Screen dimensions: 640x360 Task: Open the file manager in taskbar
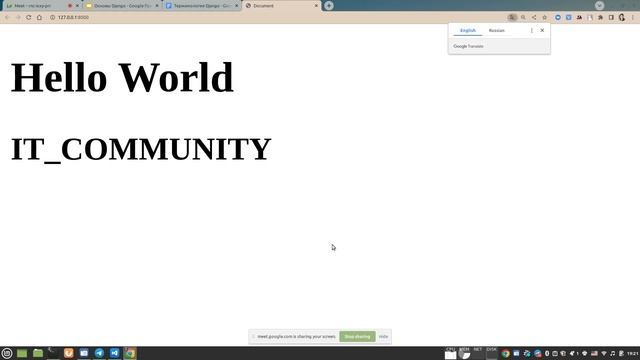[x=38, y=353]
